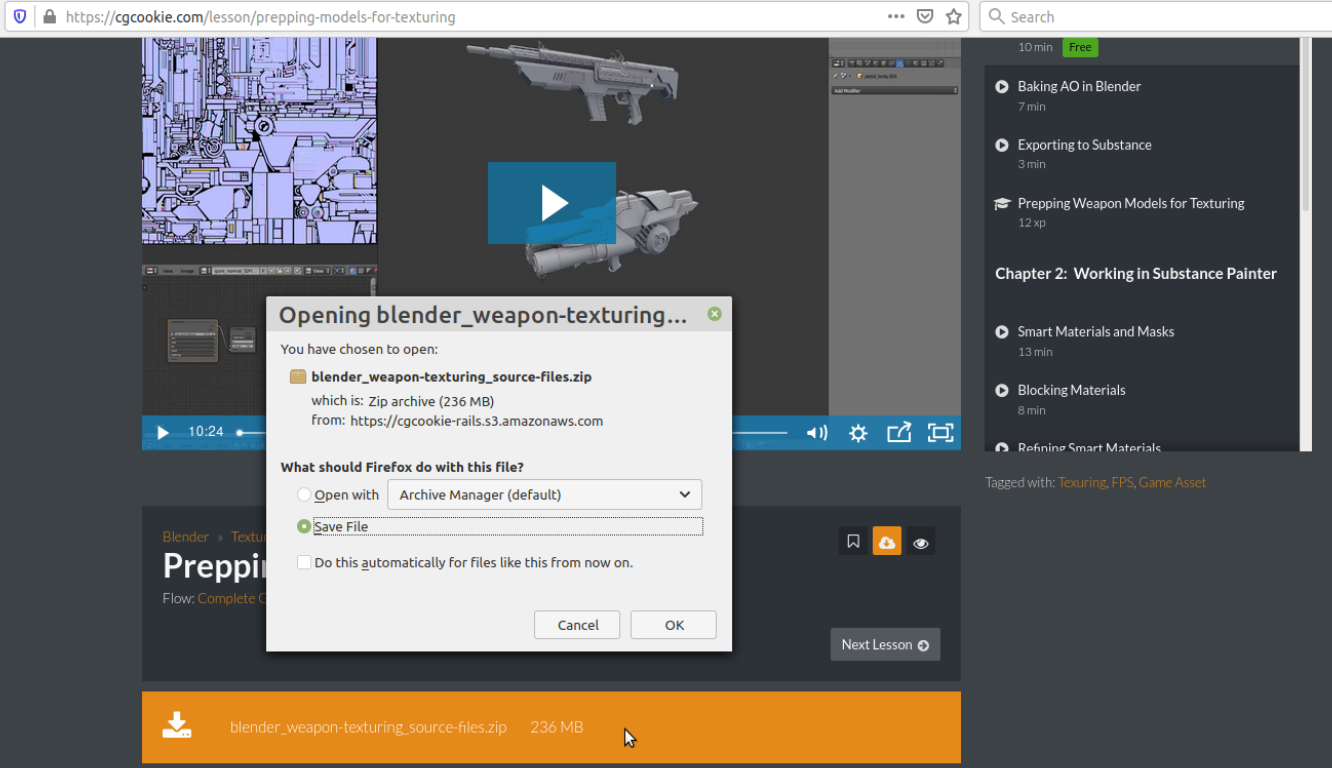This screenshot has height=768, width=1332.
Task: Select the Save File radio button
Action: [304, 526]
